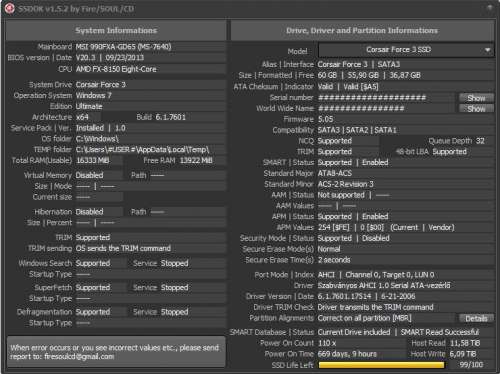
Task: Open partition alignment Details
Action: click(476, 319)
